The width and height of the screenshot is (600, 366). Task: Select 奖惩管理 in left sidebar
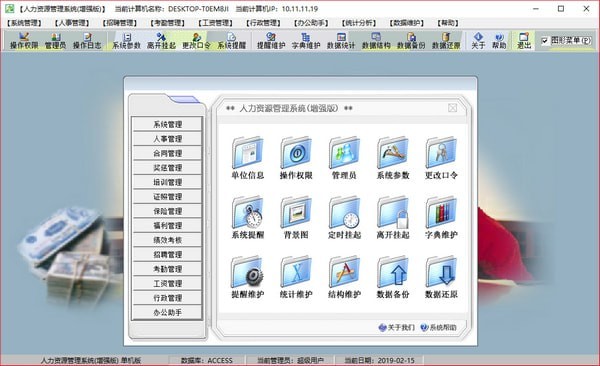click(167, 168)
